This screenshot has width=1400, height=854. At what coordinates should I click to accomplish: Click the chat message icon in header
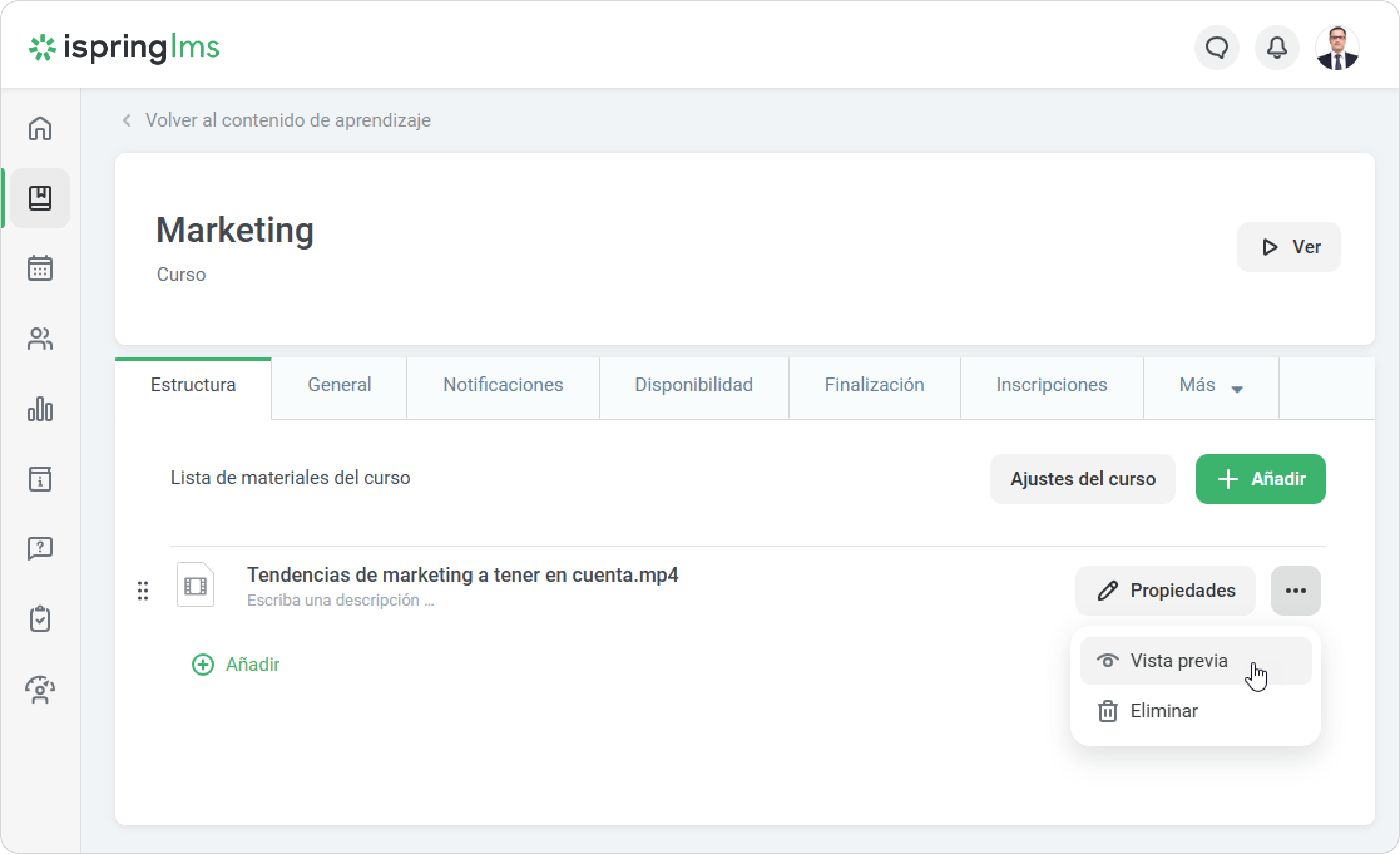click(1216, 48)
